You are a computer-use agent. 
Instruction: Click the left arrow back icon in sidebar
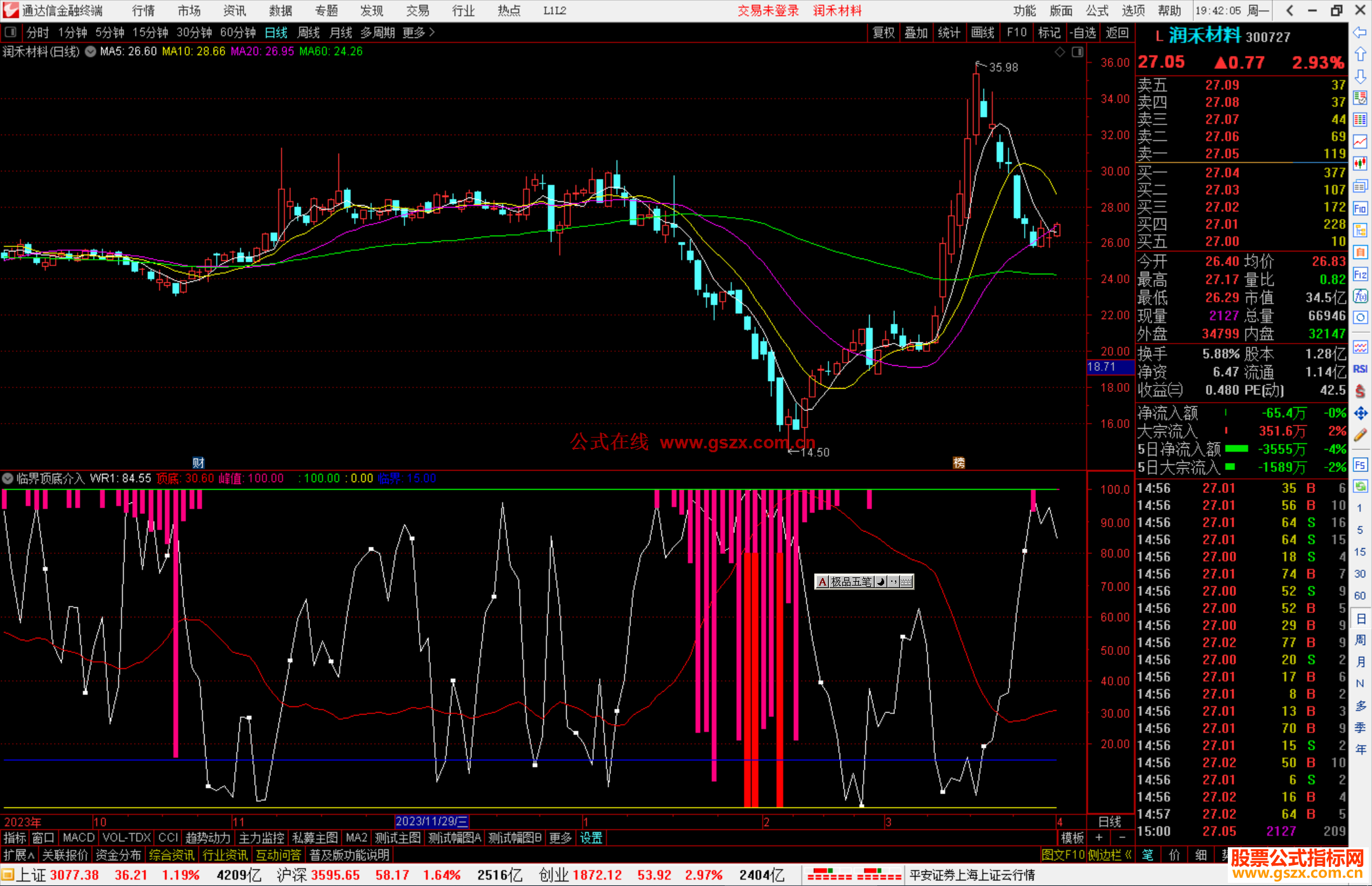click(x=1360, y=32)
